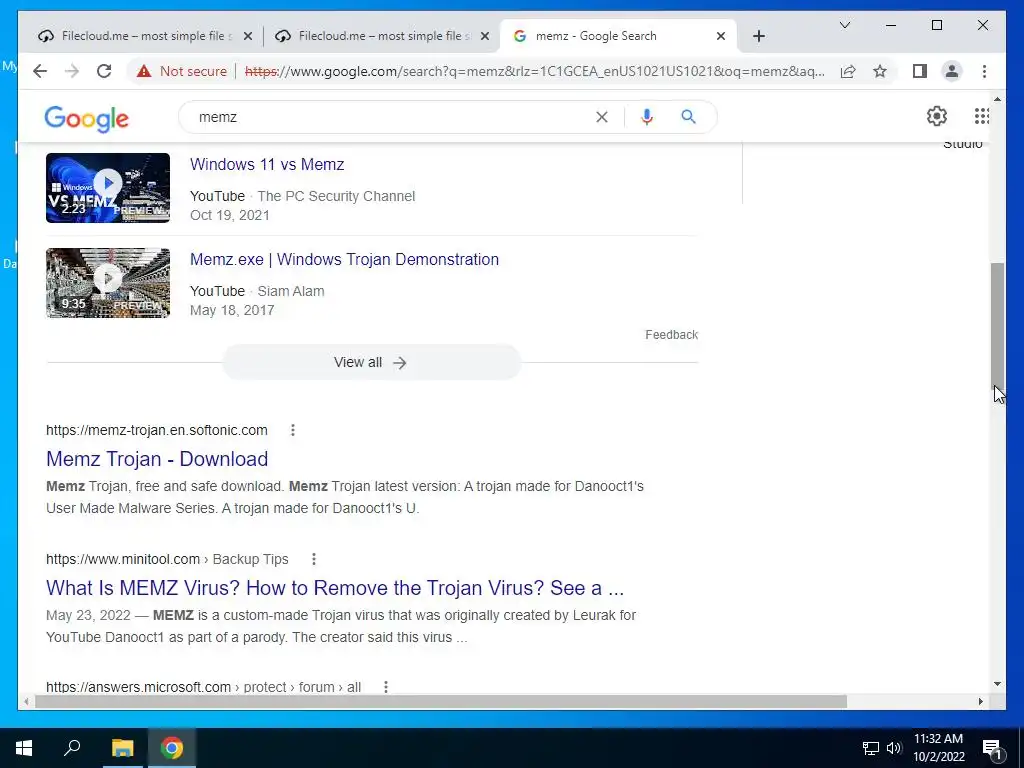Open the notification center icon
1024x768 pixels.
(993, 748)
